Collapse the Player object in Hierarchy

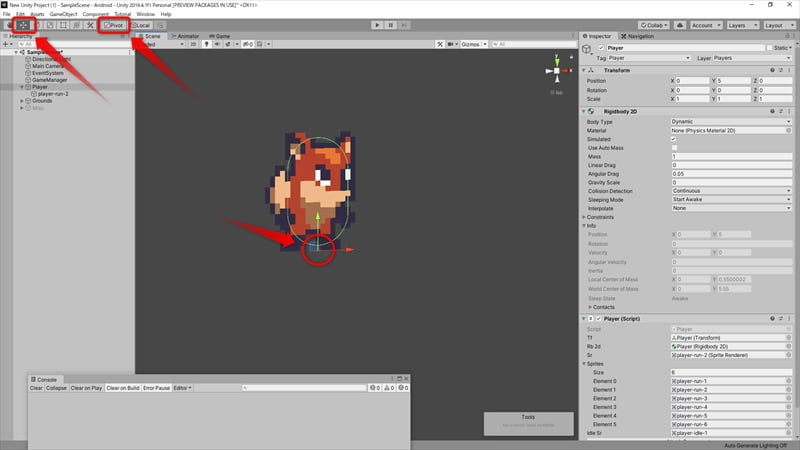pyautogui.click(x=22, y=87)
